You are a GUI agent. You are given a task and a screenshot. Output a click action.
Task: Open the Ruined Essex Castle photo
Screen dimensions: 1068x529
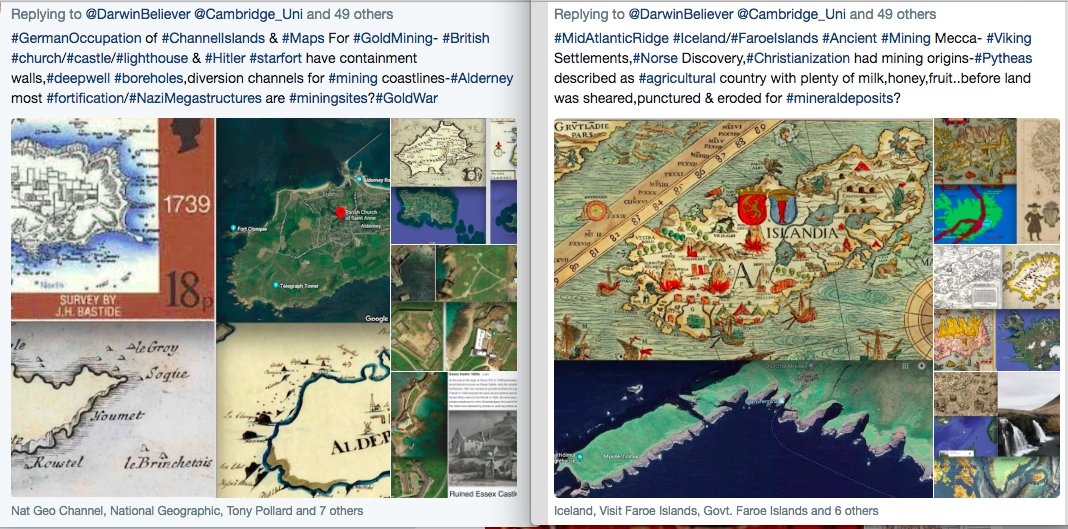click(482, 453)
